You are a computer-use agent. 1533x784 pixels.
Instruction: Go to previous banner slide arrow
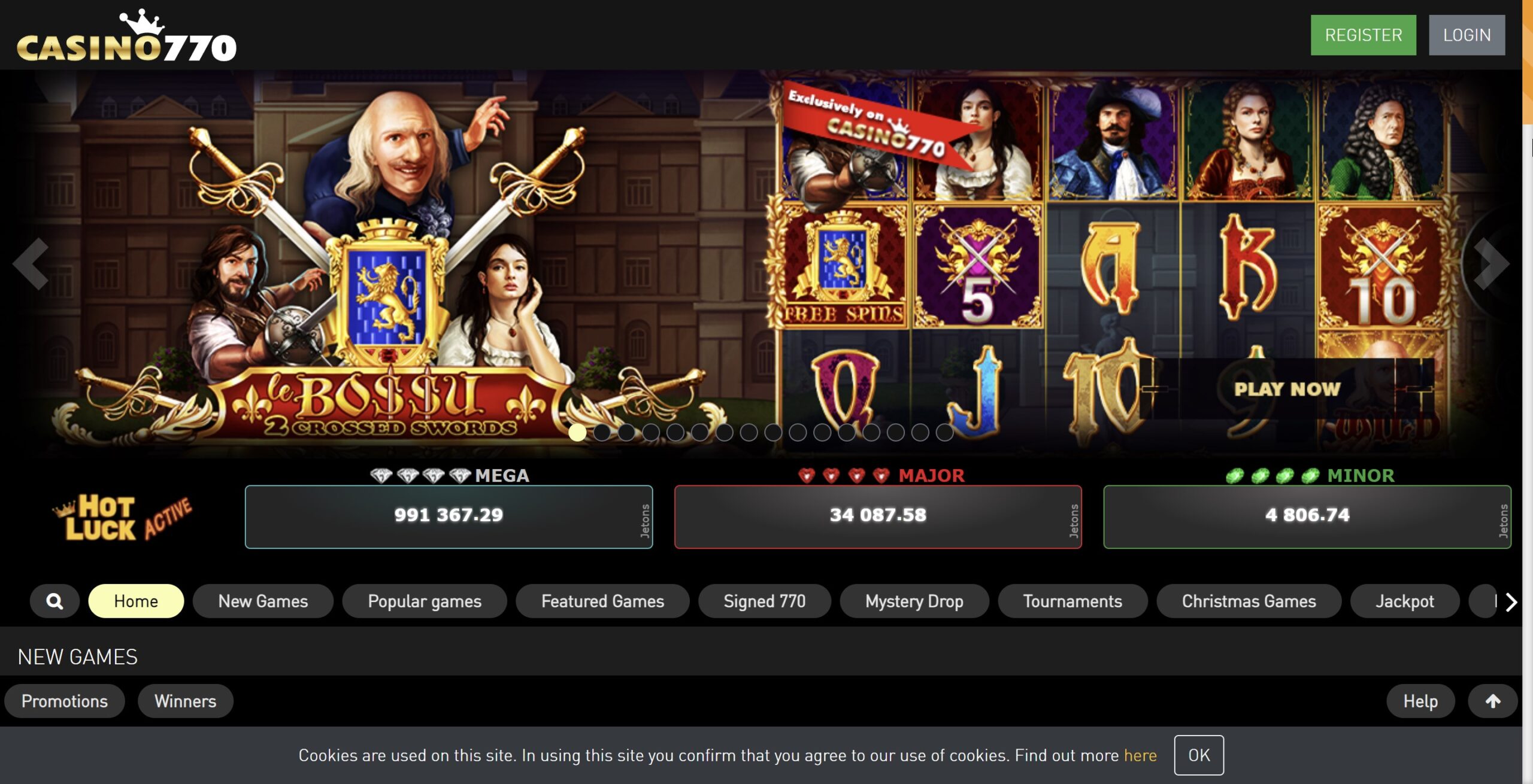pyautogui.click(x=31, y=264)
